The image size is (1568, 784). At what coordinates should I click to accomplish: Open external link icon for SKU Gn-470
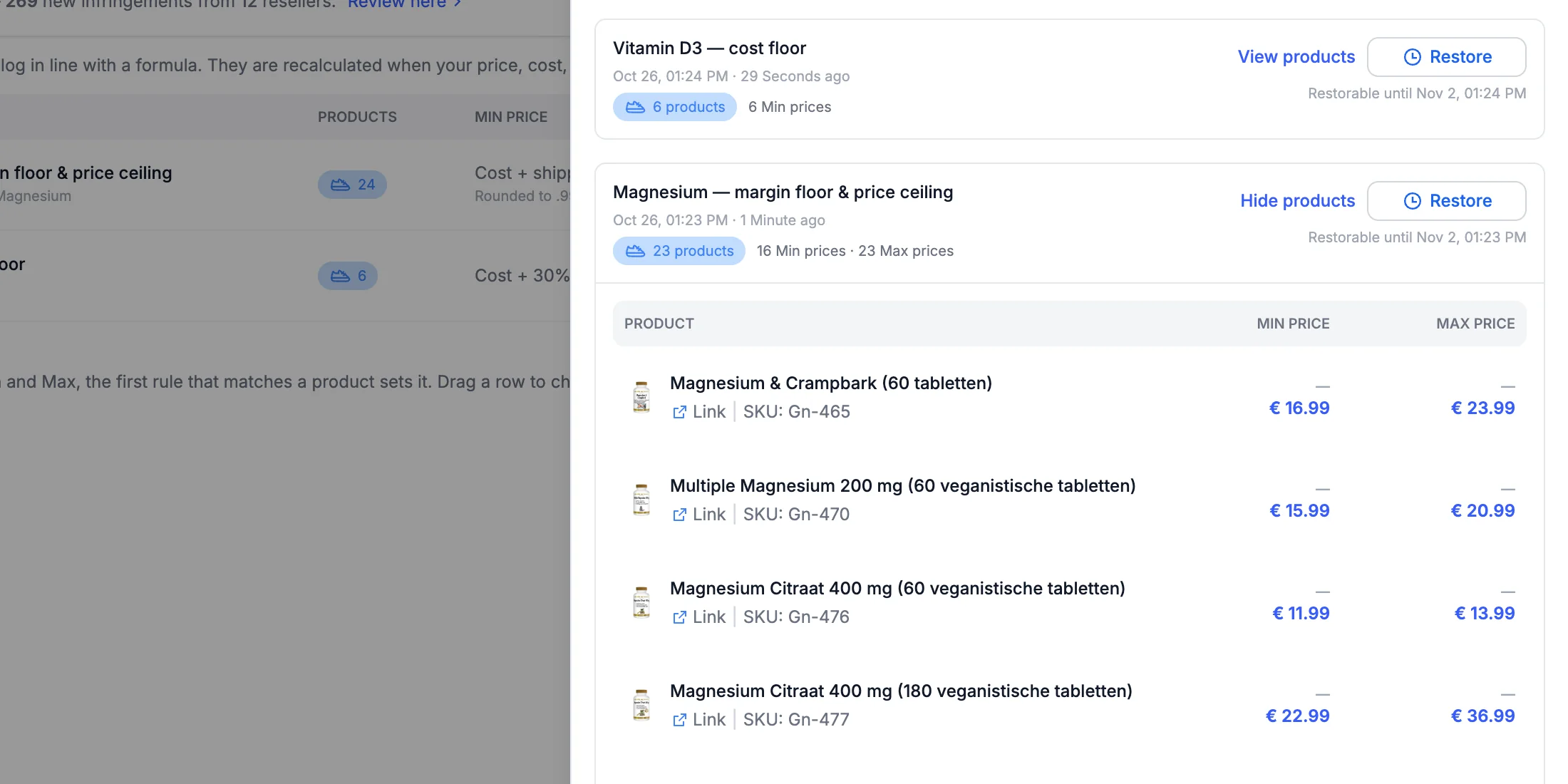coord(679,515)
